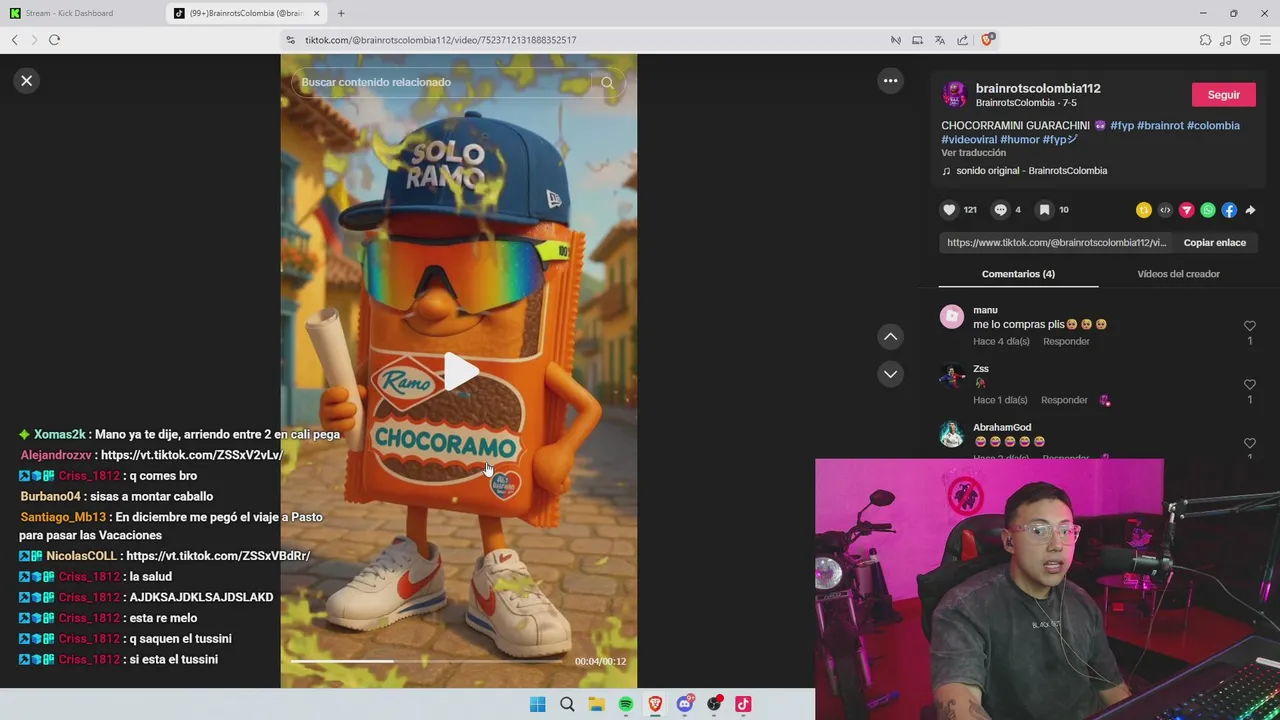Click the embed code icon
The height and width of the screenshot is (720, 1280).
1165,210
